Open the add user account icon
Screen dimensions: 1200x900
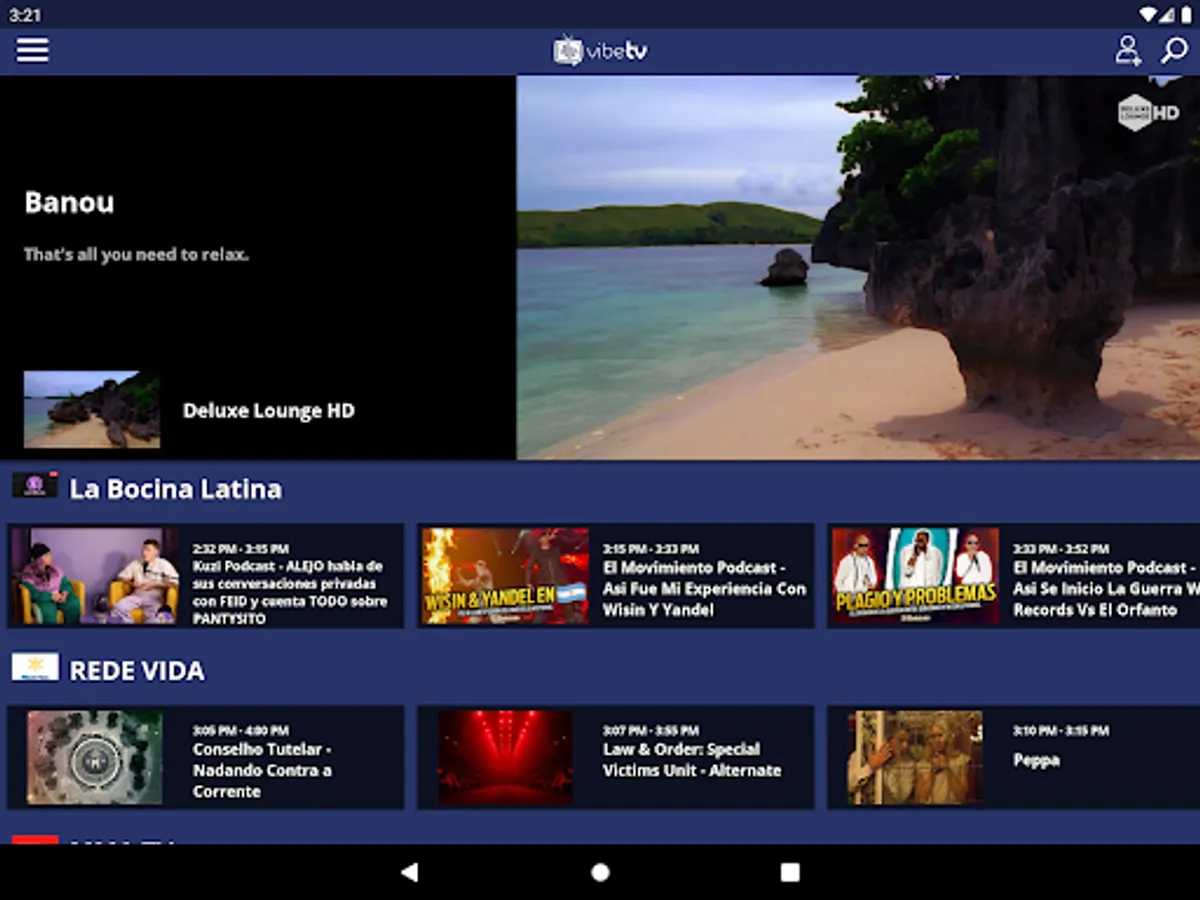1128,50
